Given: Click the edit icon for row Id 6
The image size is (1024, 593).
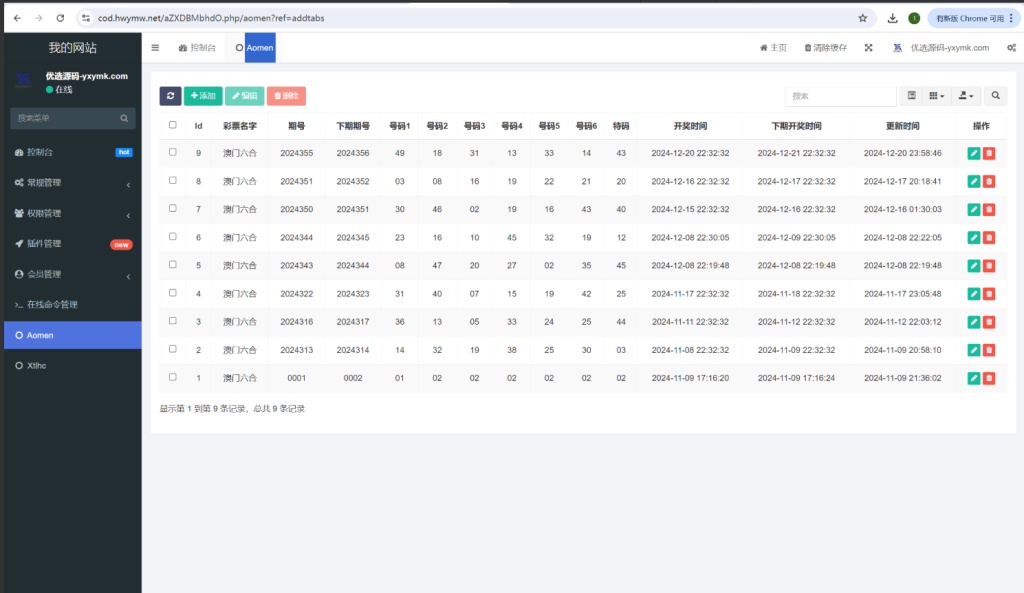Looking at the screenshot, I should coord(973,238).
